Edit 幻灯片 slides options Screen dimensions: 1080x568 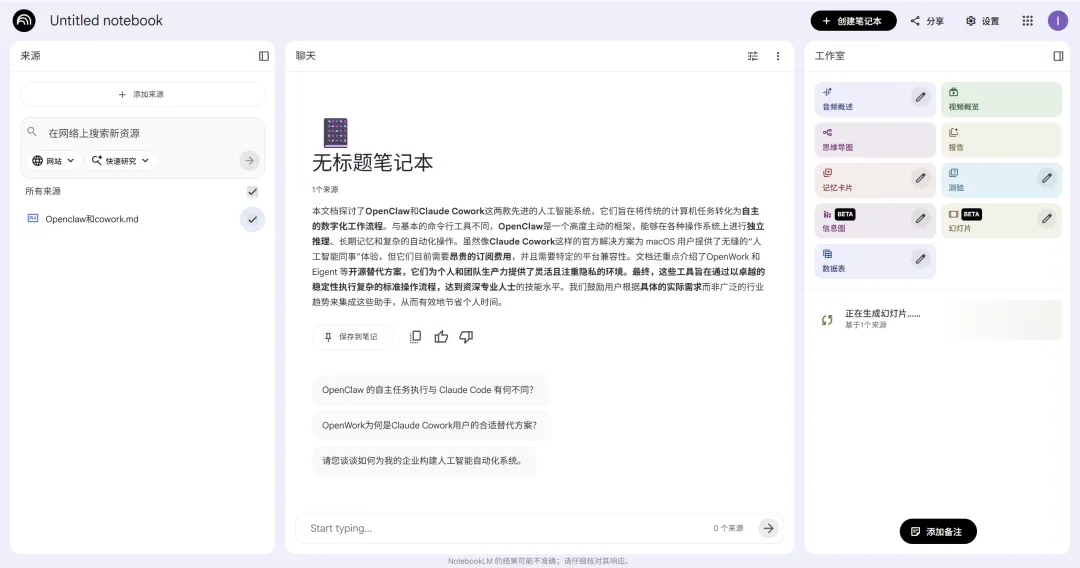(1046, 219)
